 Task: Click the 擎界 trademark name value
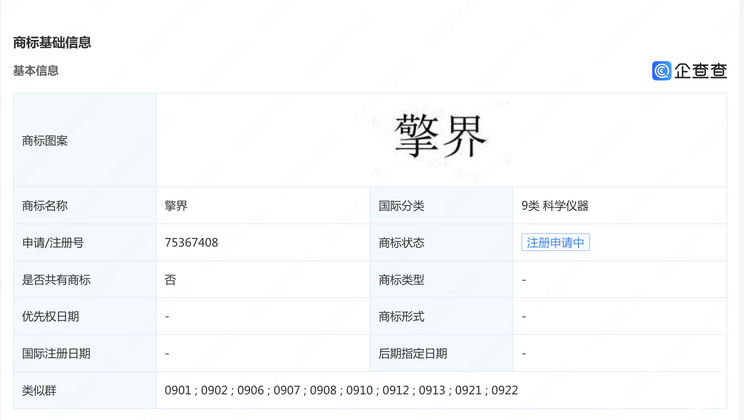[x=176, y=205]
